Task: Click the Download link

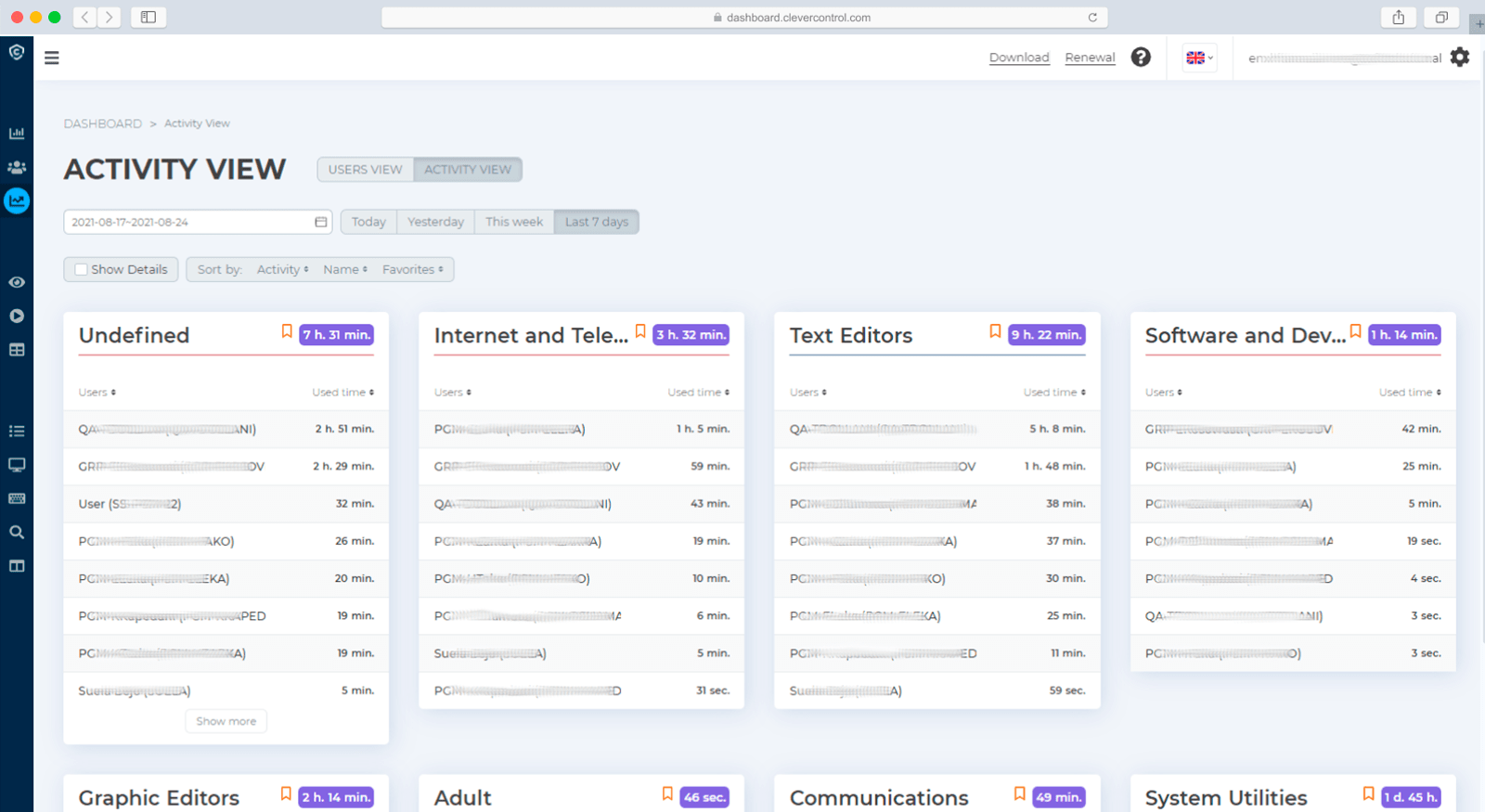Action: click(x=1018, y=58)
